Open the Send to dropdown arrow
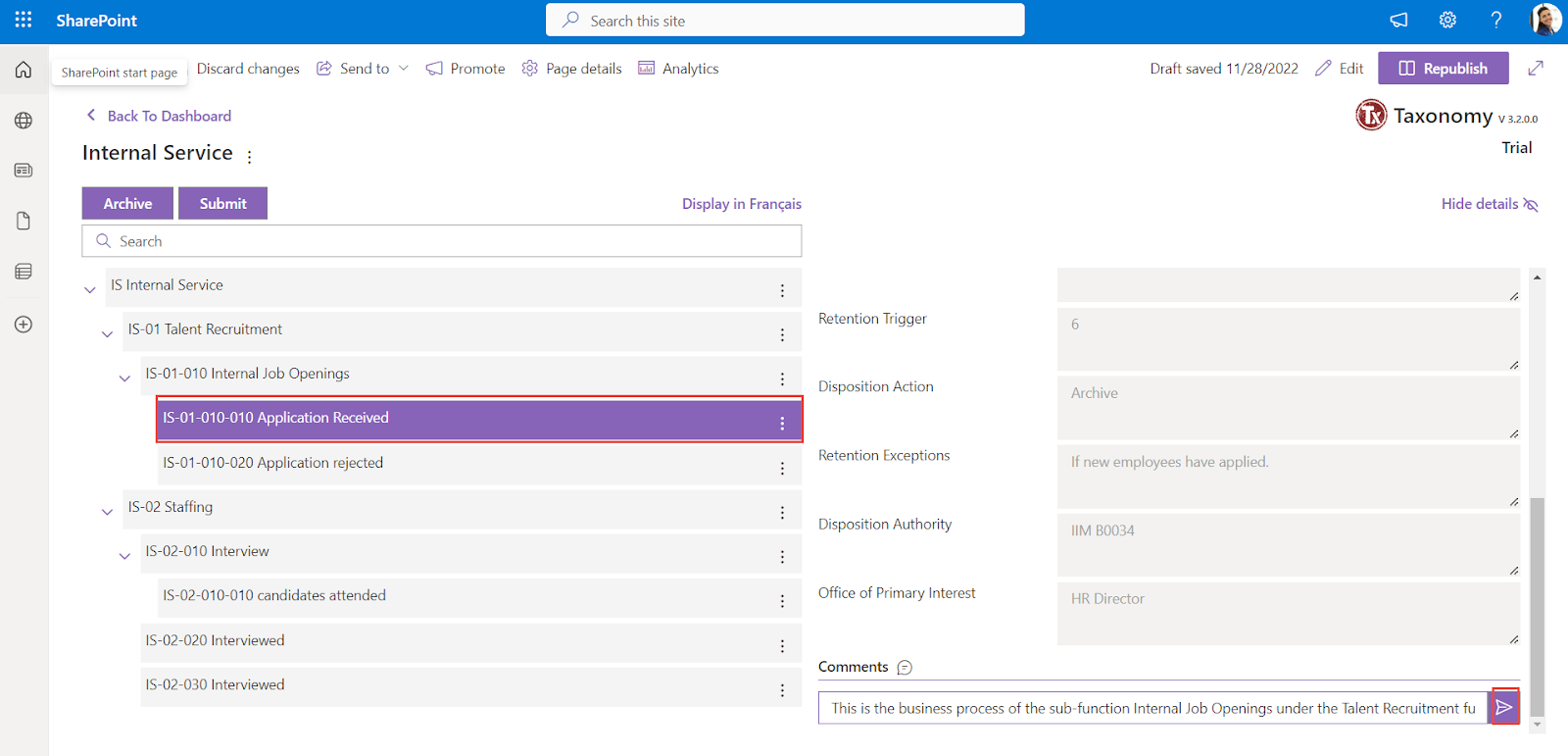The width and height of the screenshot is (1568, 756). (404, 68)
